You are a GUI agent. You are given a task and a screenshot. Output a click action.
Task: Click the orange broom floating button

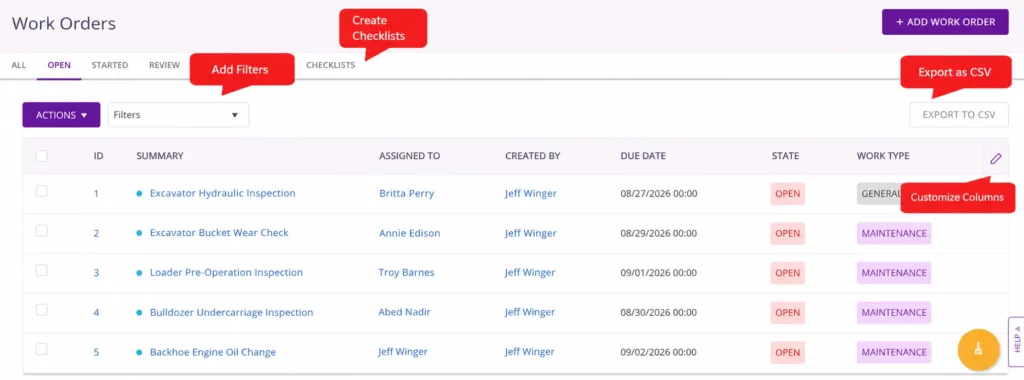[x=978, y=350]
